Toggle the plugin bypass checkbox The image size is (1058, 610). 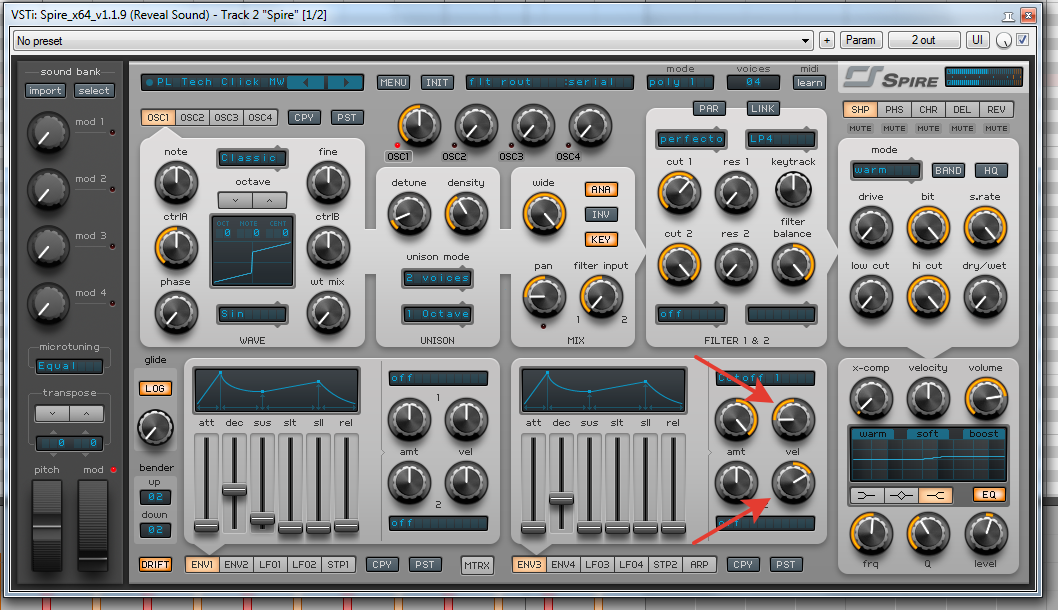[1023, 40]
